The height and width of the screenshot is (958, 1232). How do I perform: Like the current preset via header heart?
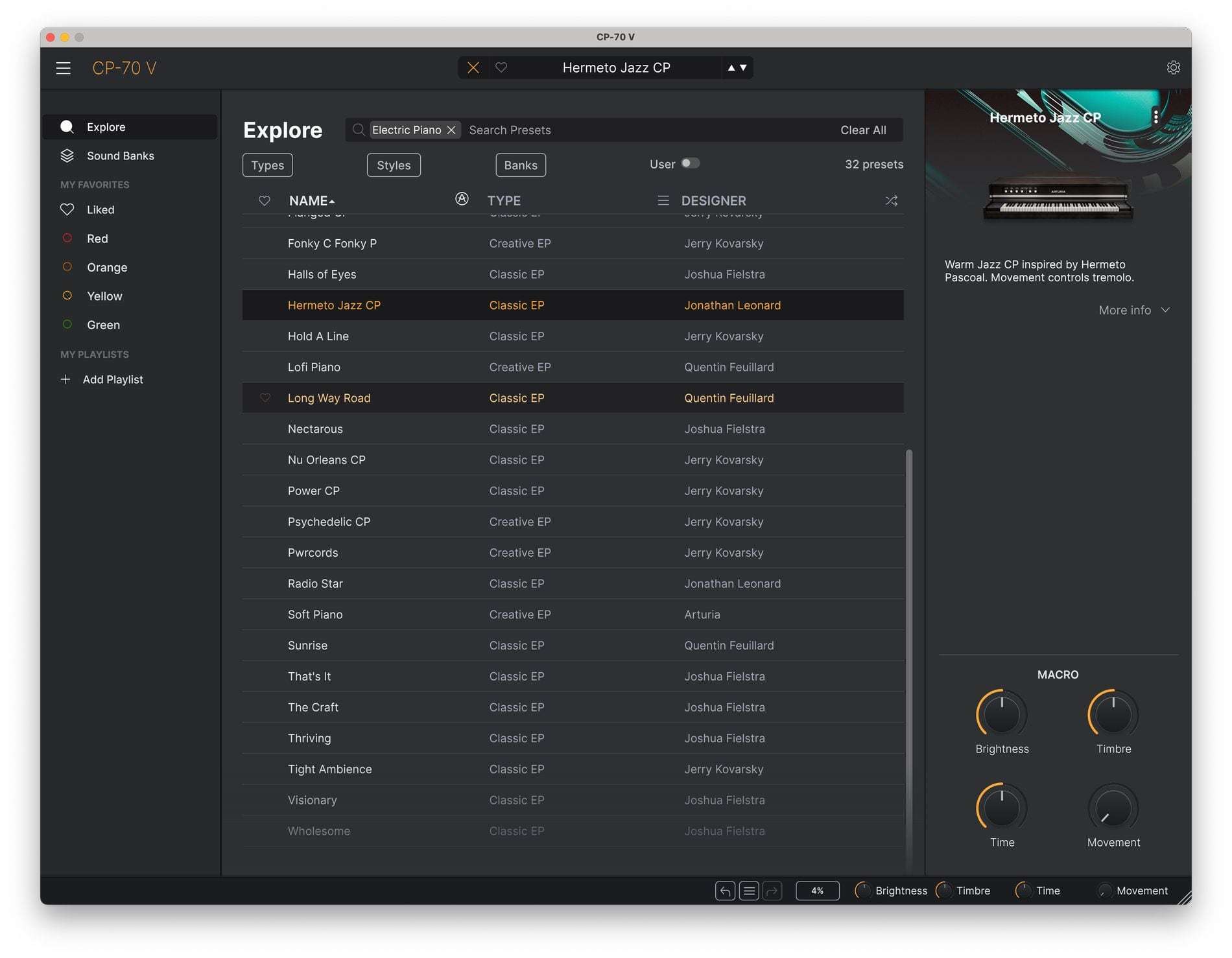pos(501,67)
